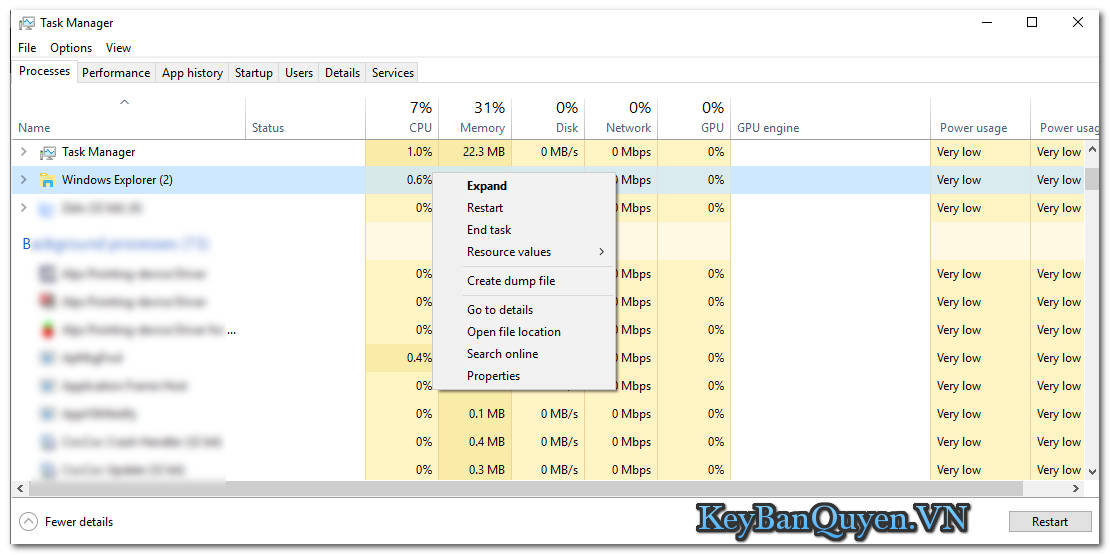Sort by the Disk column header
The width and height of the screenshot is (1110, 555).
click(548, 118)
